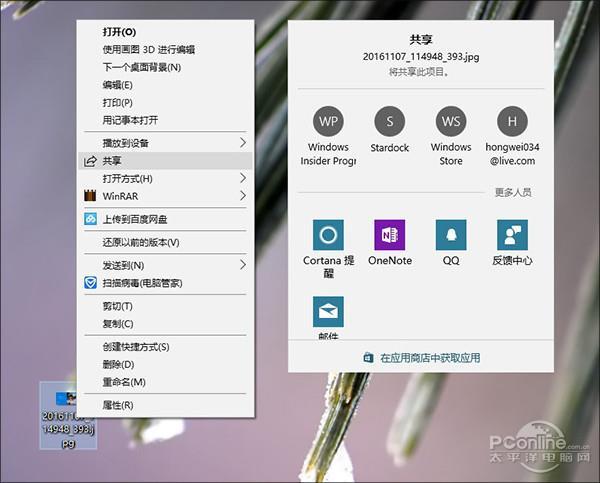Open the 更多人员 link
Viewport: 600px width, 483px height.
[513, 192]
